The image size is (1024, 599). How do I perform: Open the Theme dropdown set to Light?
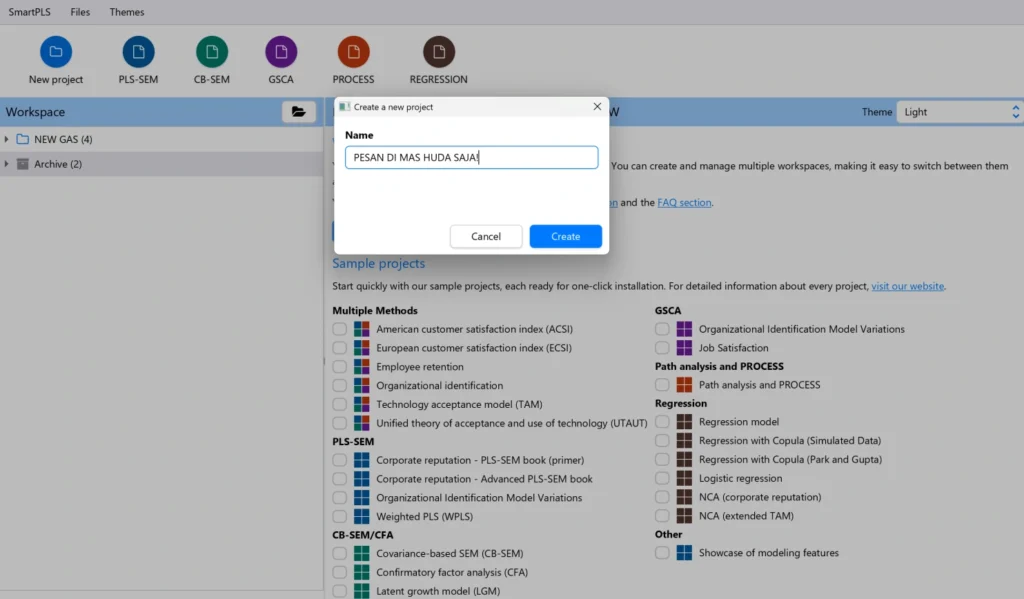tap(960, 112)
